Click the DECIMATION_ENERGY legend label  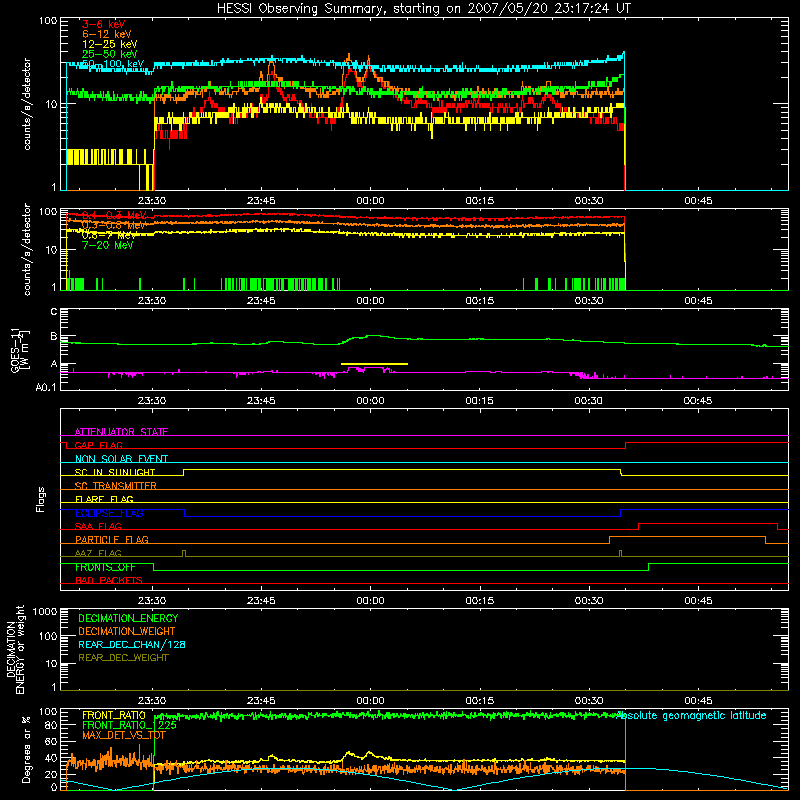click(x=128, y=618)
